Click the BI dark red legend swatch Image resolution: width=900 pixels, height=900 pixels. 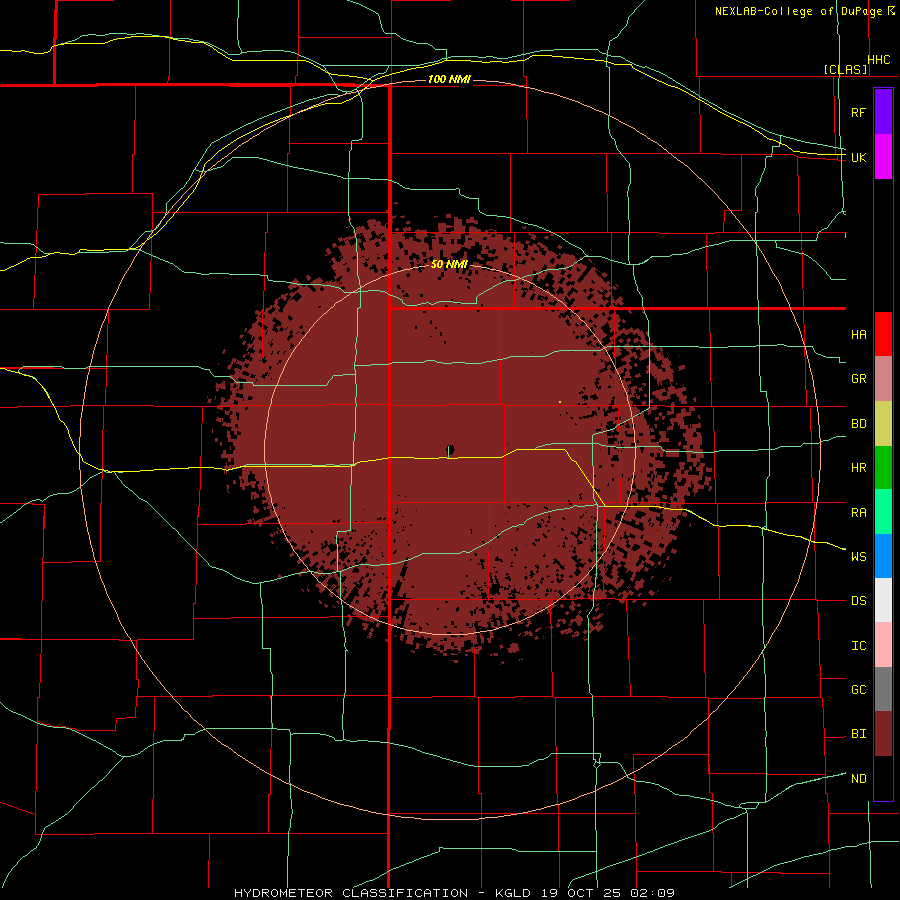[x=883, y=734]
